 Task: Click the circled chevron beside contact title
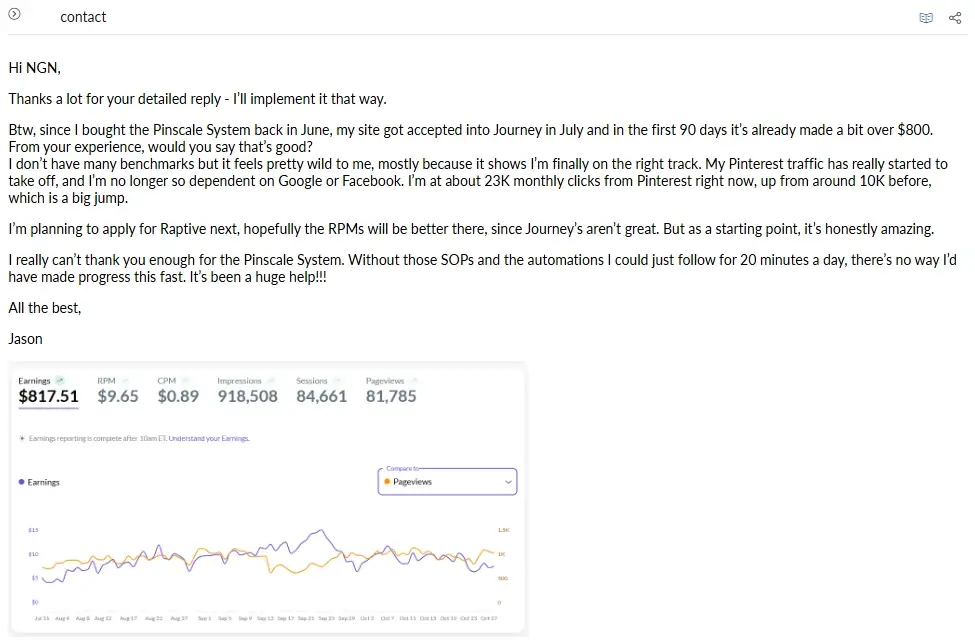[14, 15]
